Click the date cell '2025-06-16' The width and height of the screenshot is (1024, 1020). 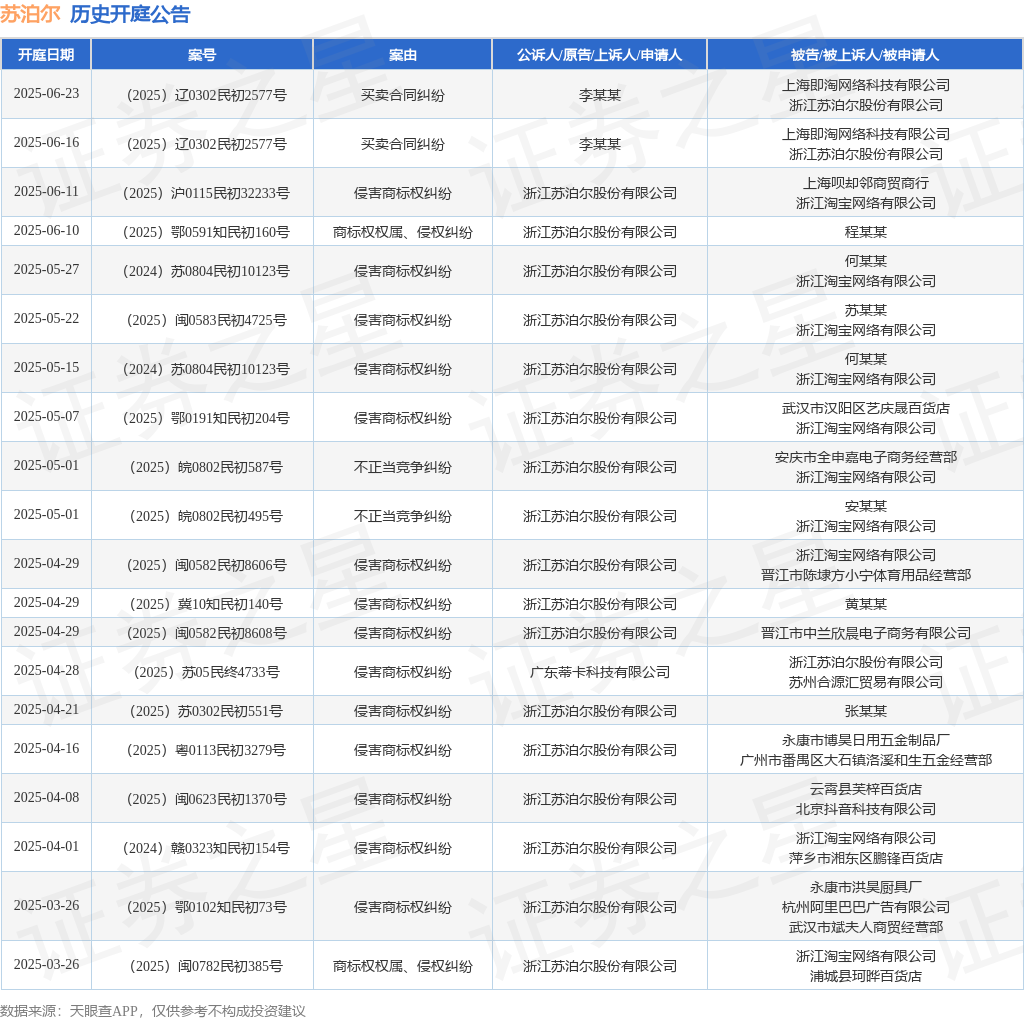(x=46, y=142)
